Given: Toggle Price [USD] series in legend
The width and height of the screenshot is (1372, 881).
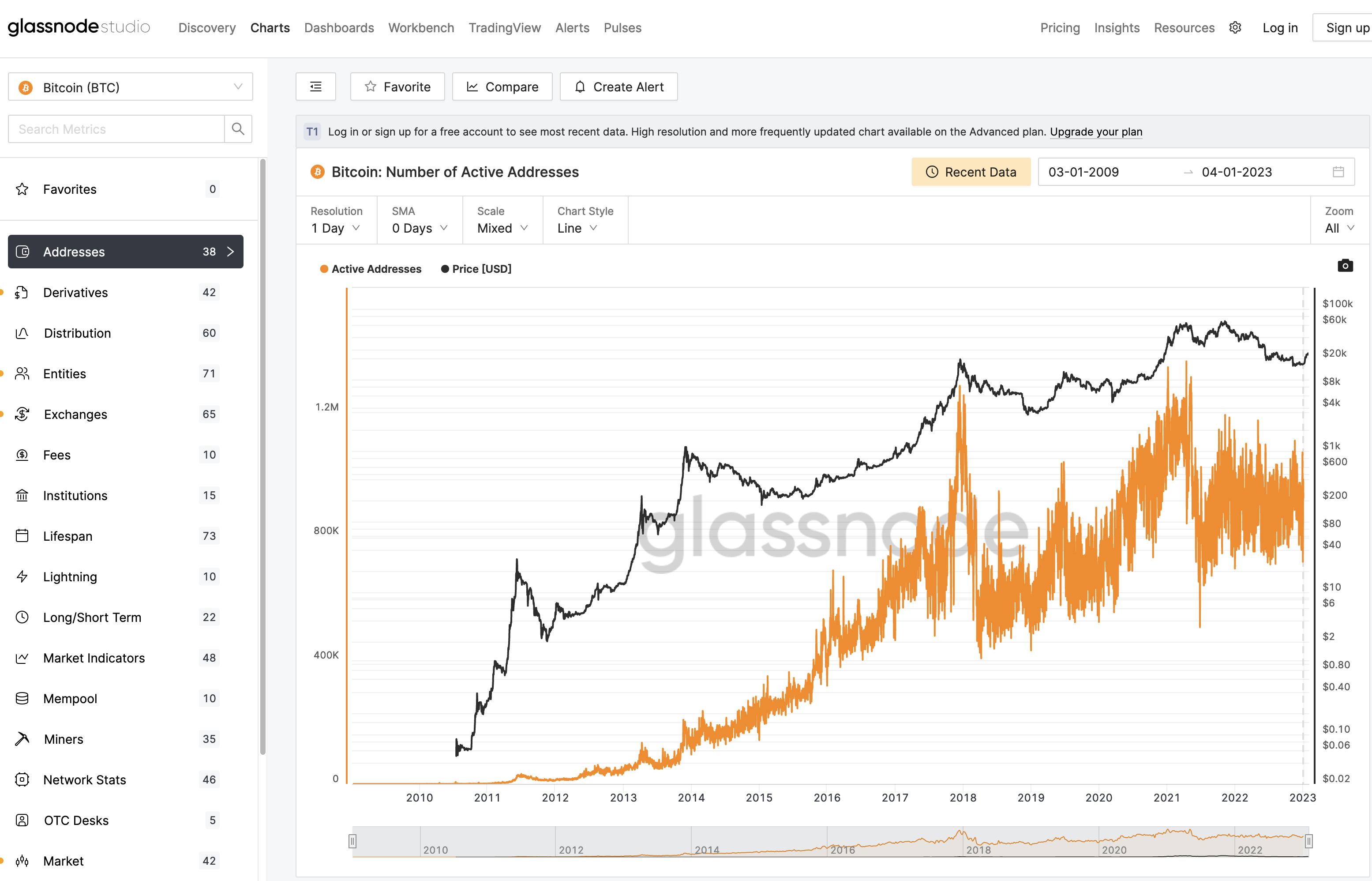Looking at the screenshot, I should tap(476, 269).
